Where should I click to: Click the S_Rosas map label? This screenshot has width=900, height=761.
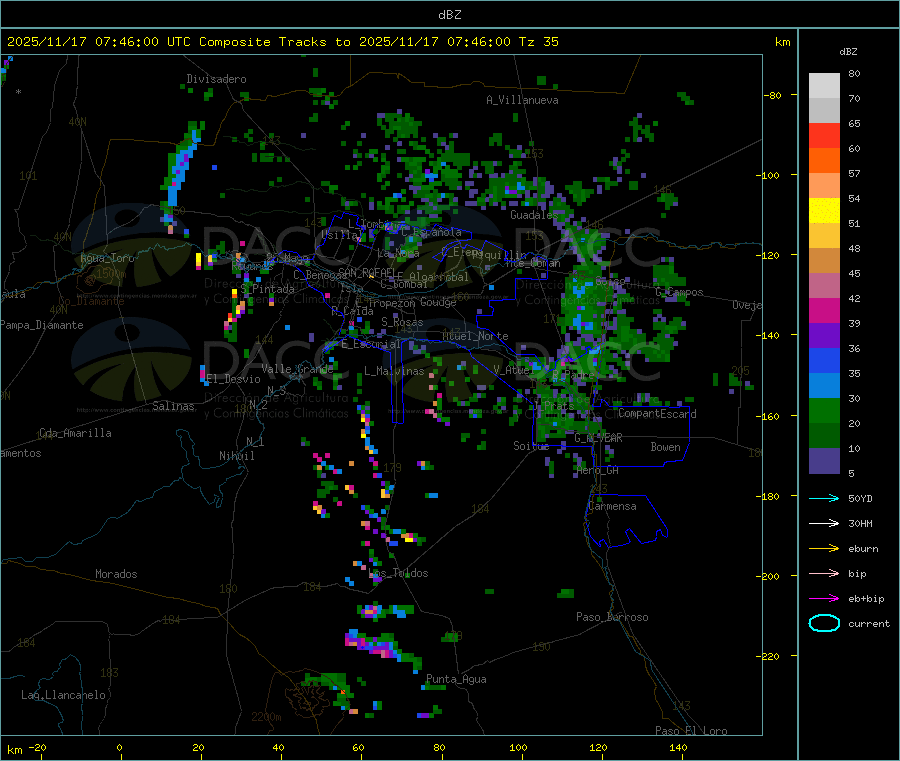402,323
